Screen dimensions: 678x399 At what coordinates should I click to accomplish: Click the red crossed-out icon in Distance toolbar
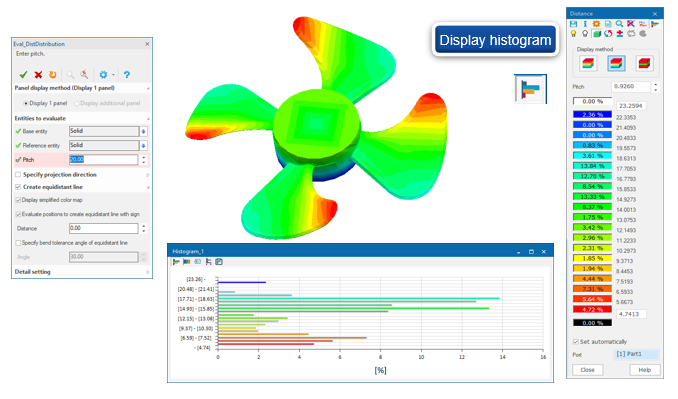click(x=631, y=24)
